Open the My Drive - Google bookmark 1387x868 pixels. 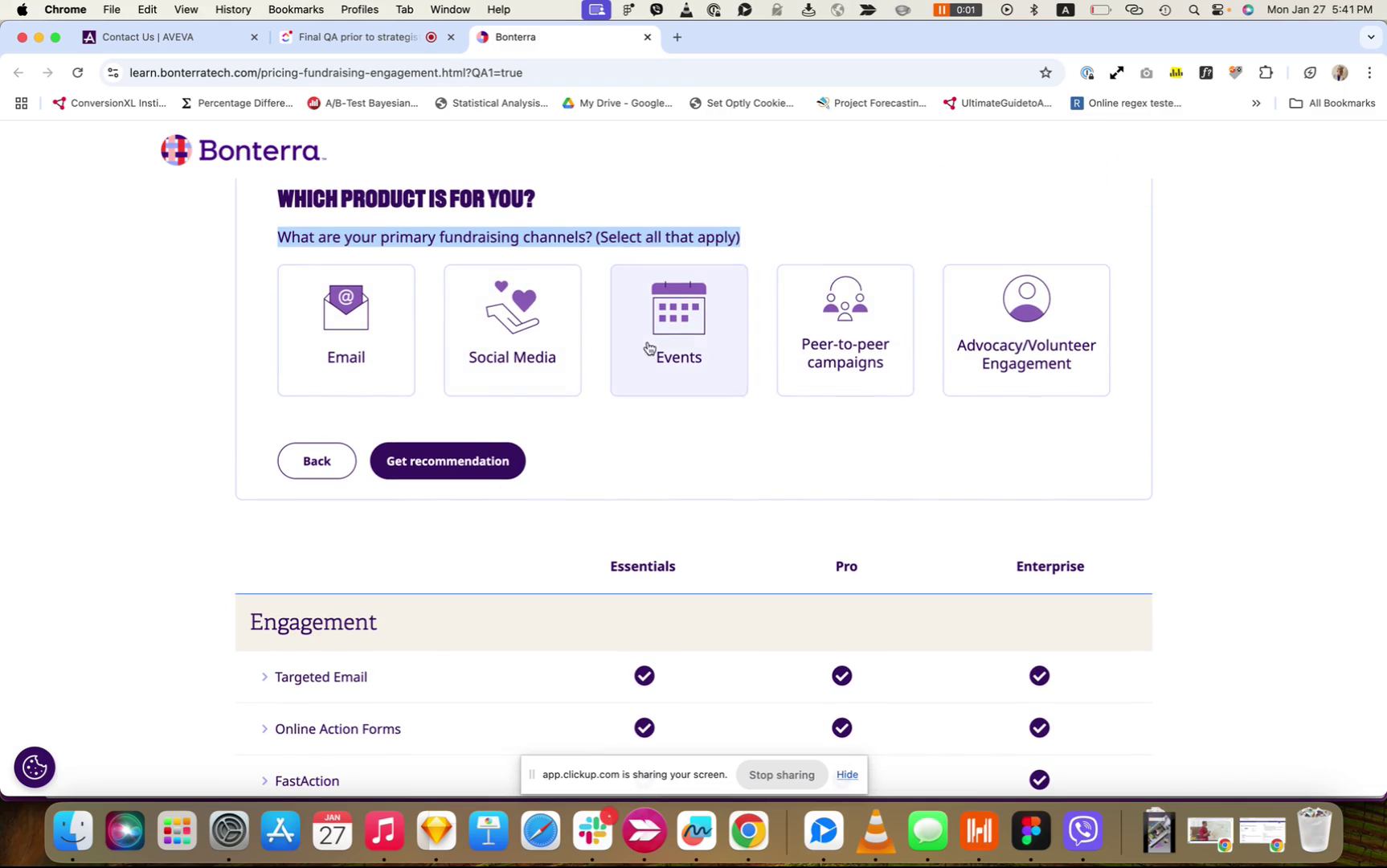(x=617, y=103)
